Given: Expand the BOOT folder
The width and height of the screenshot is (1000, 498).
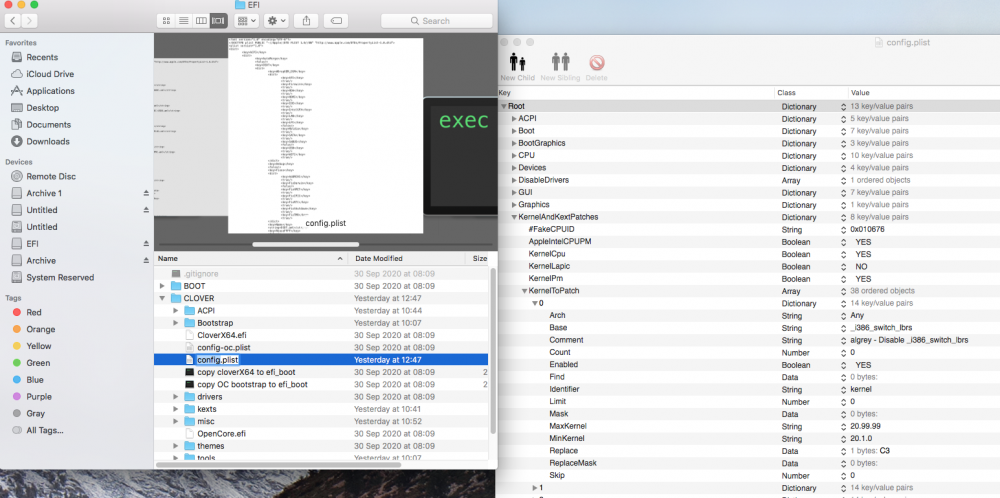Looking at the screenshot, I should pos(163,286).
